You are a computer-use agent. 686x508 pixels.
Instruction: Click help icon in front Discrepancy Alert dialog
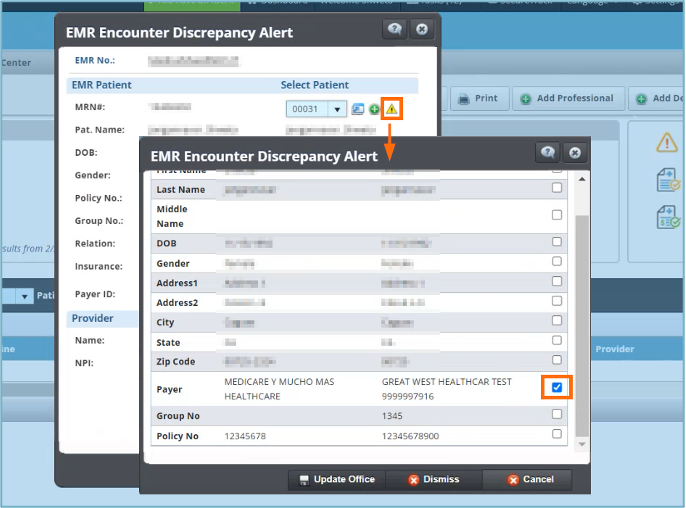547,152
